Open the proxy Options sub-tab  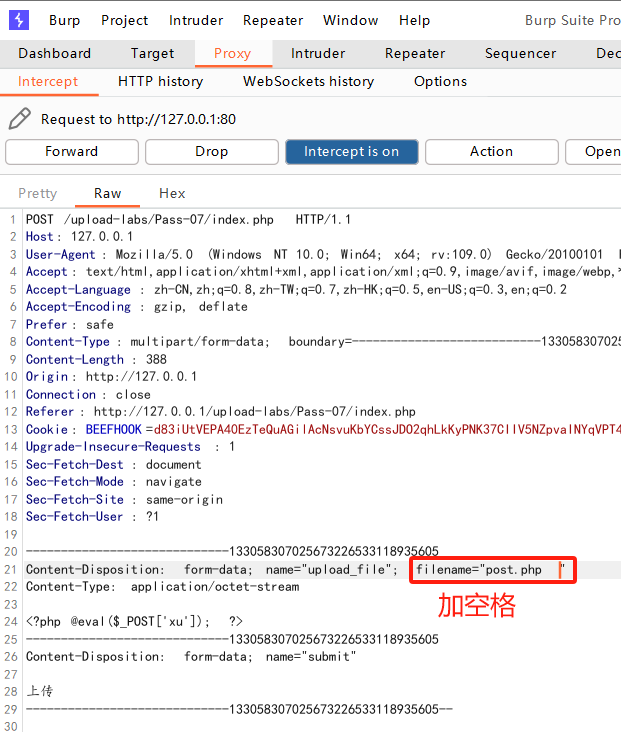click(440, 82)
